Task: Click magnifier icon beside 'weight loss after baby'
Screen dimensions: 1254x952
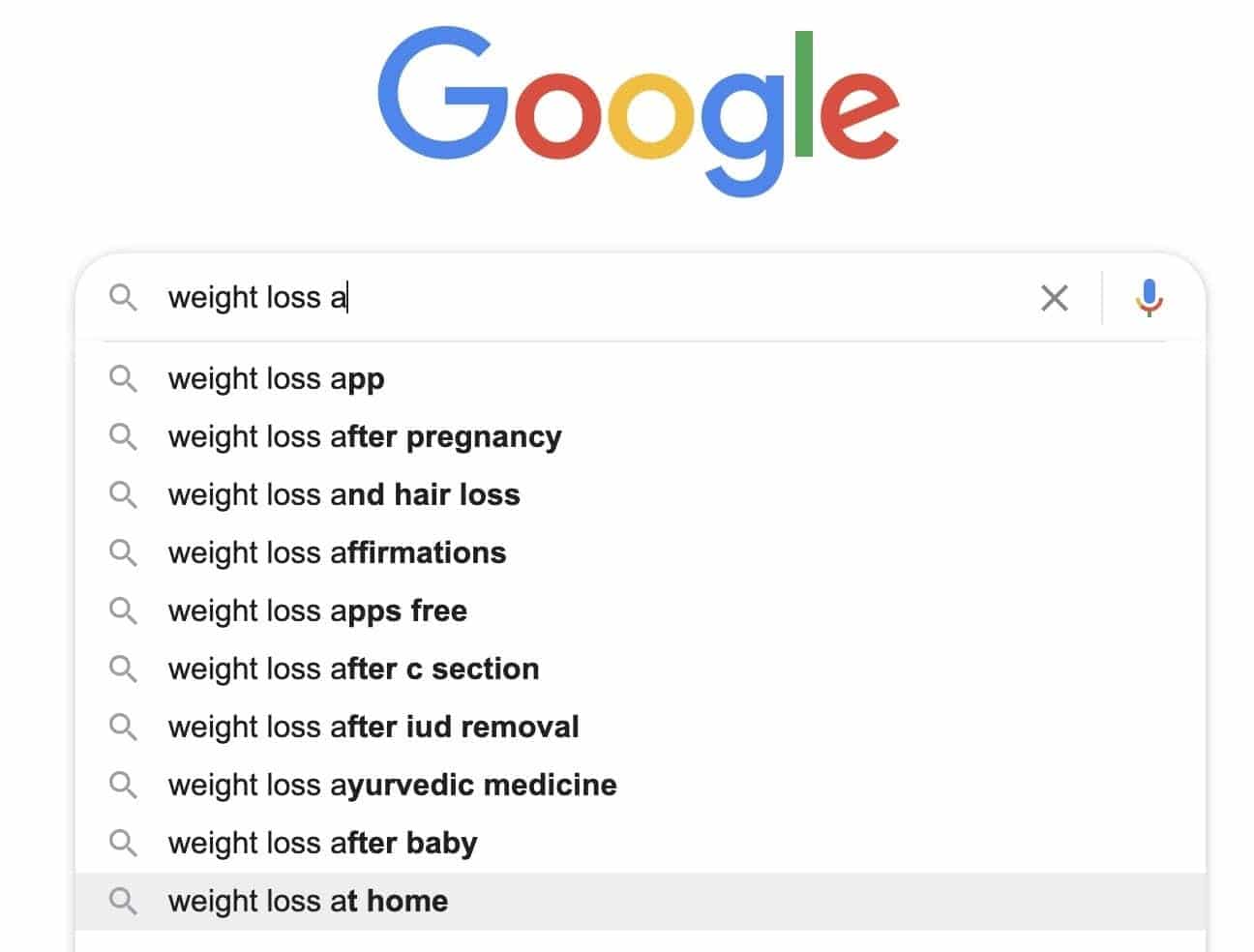Action: point(123,843)
